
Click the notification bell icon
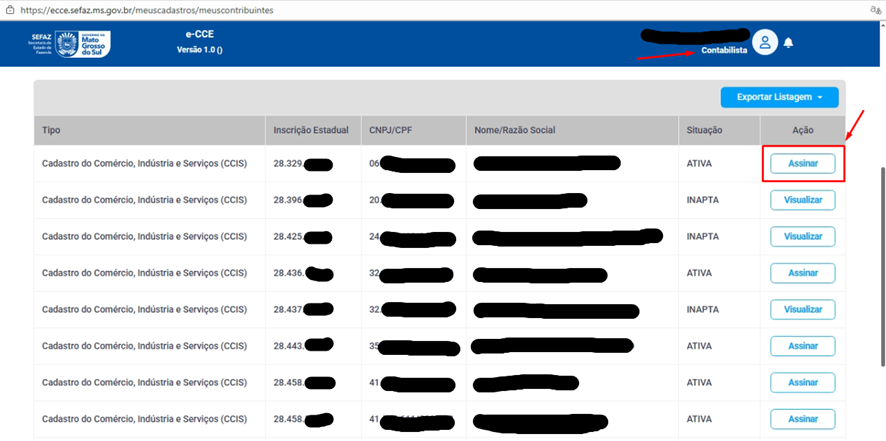pos(788,43)
